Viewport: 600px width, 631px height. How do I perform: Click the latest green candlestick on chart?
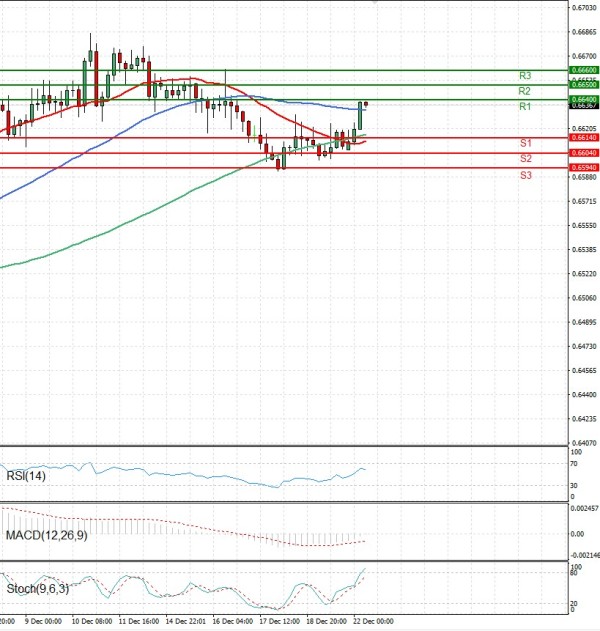(x=359, y=115)
